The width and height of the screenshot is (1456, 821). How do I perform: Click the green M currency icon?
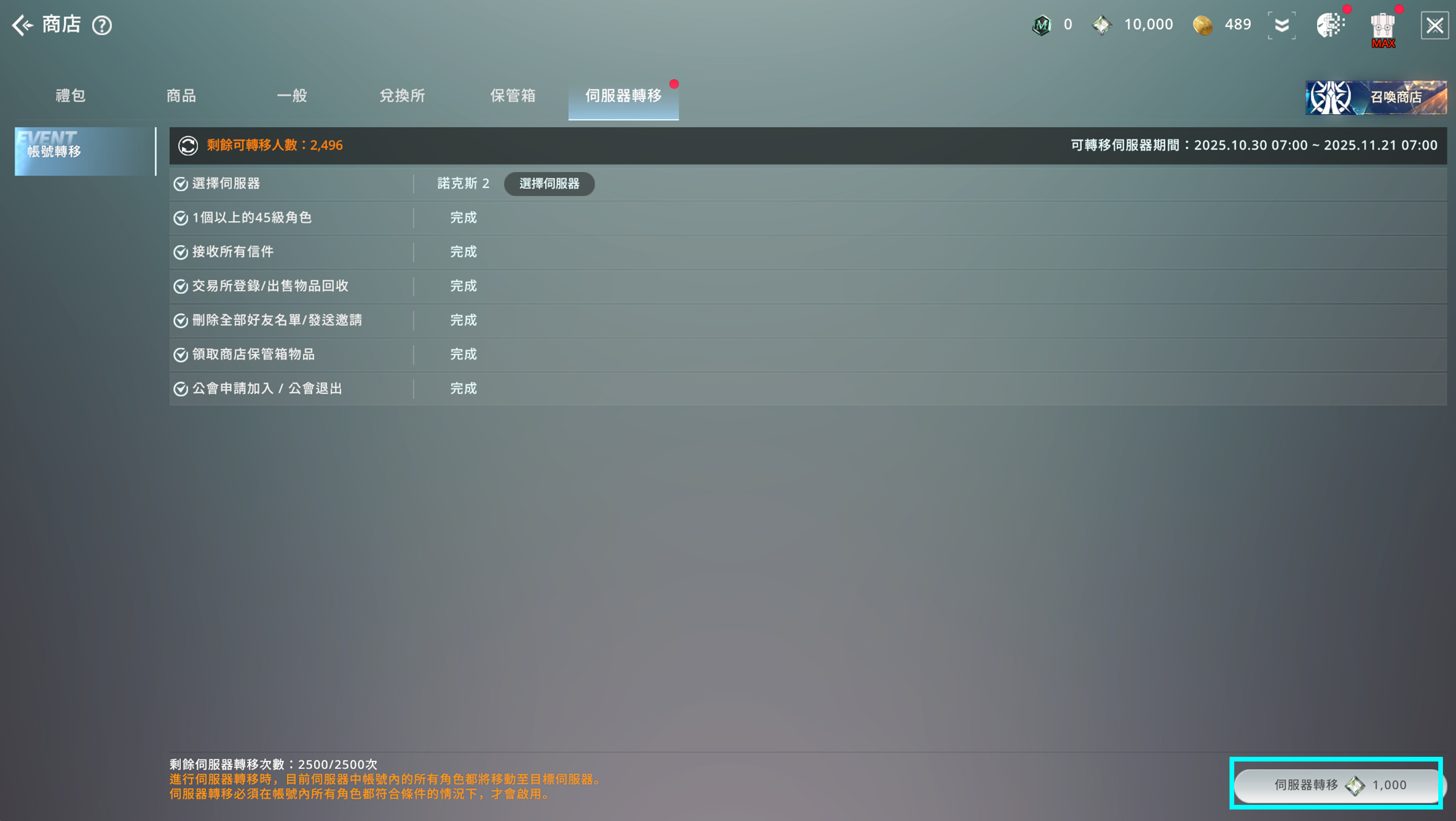point(1041,25)
